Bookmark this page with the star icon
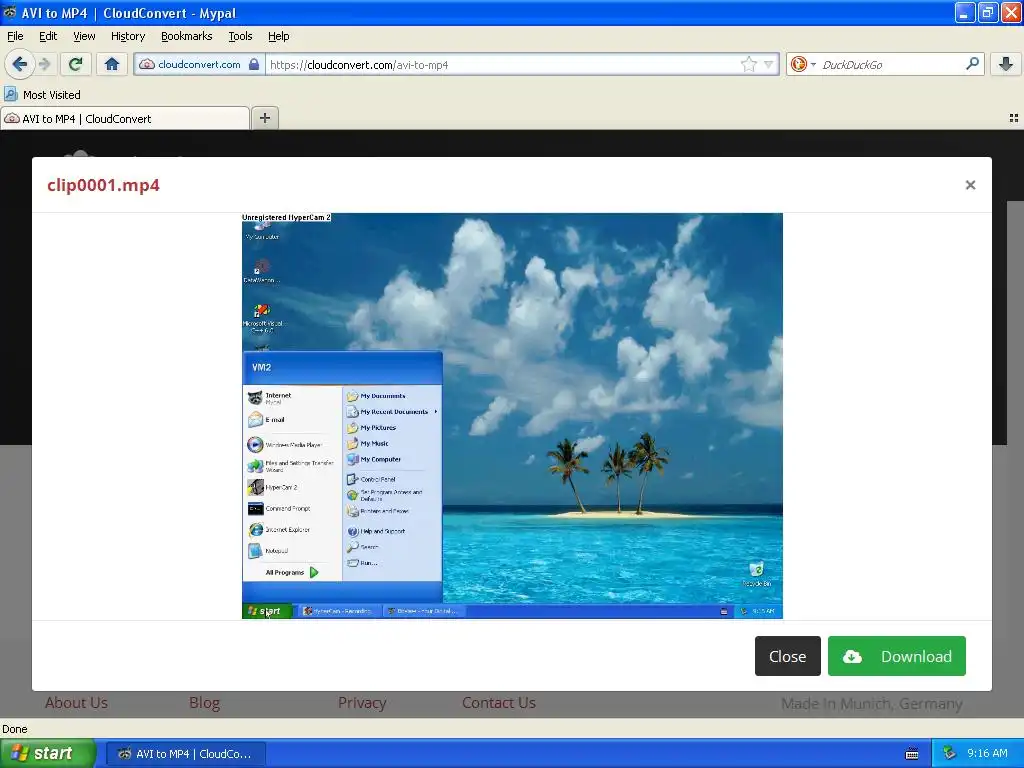Screen dimensions: 1024x768 (748, 64)
